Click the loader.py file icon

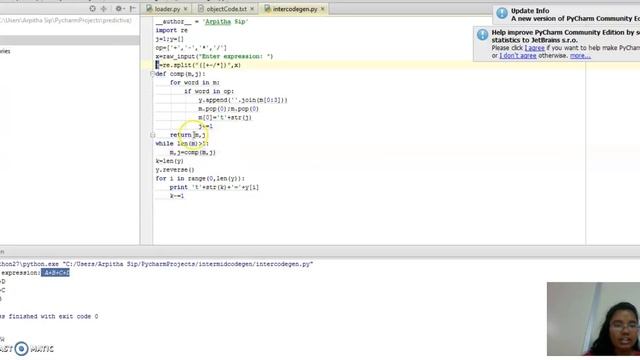[x=149, y=9]
